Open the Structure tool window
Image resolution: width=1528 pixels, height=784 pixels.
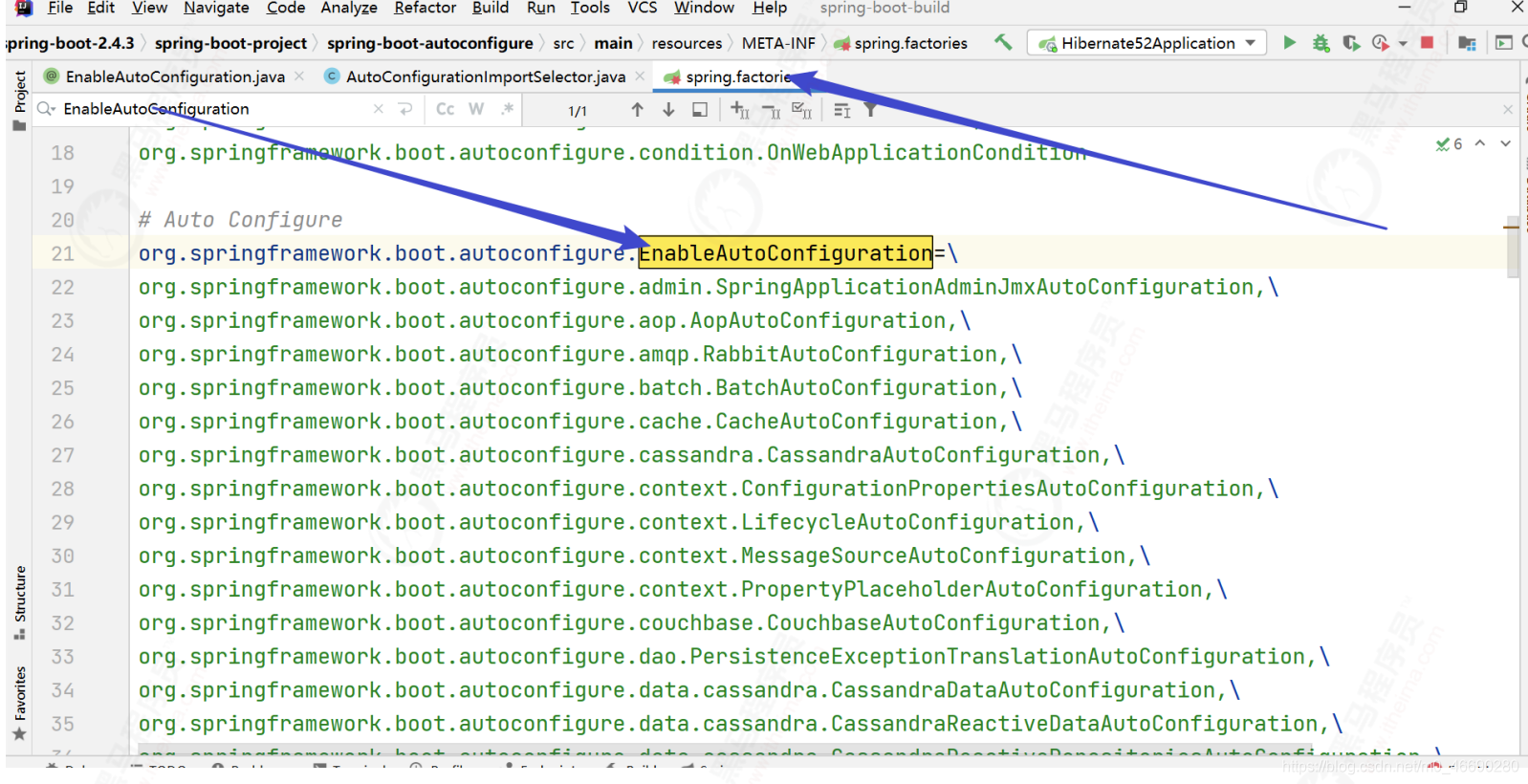click(19, 602)
